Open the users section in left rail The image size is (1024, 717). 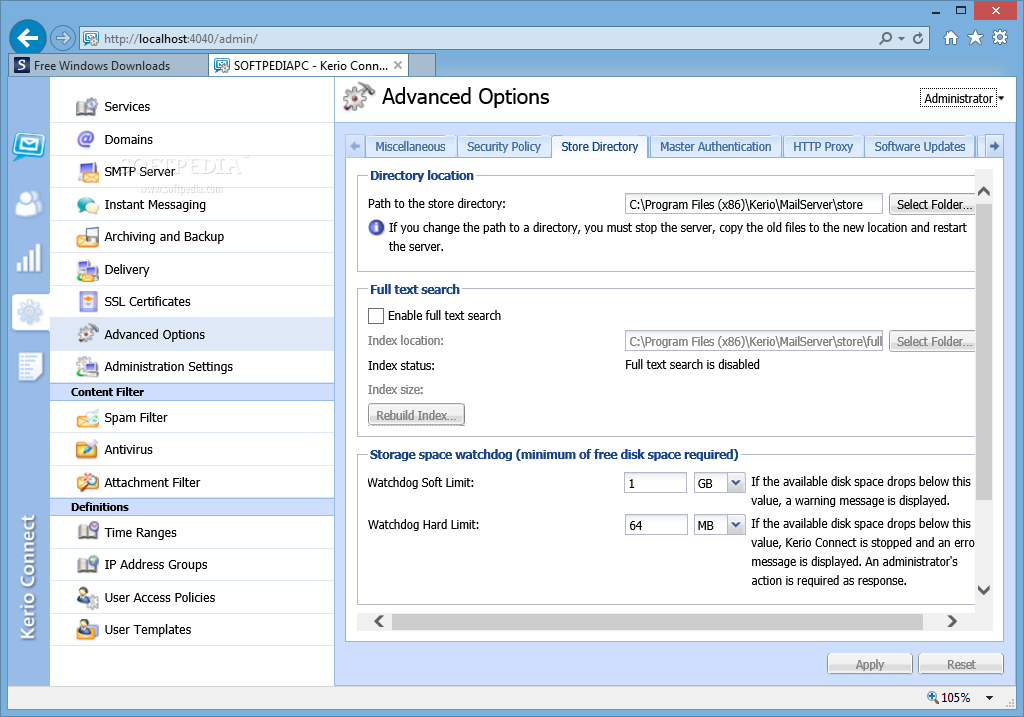(x=29, y=203)
